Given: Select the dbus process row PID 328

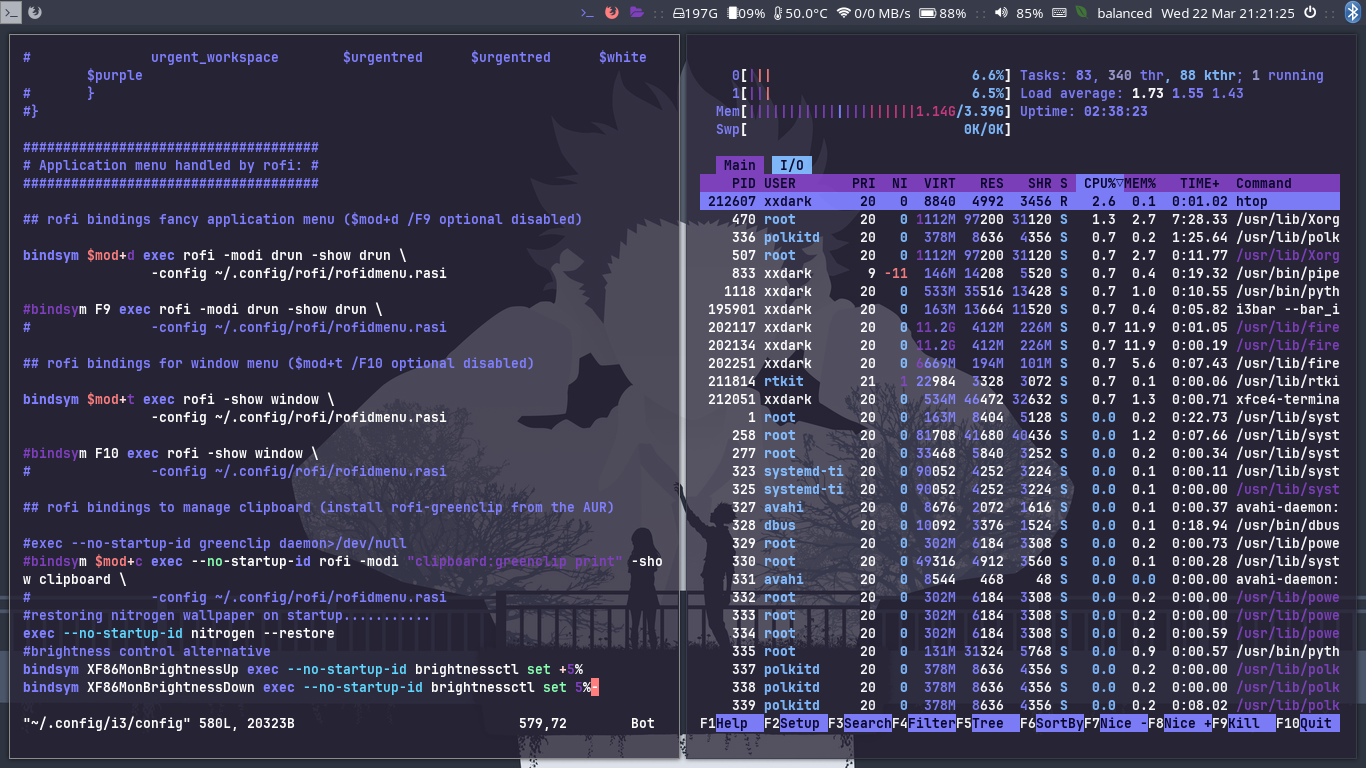Looking at the screenshot, I should coord(1020,525).
